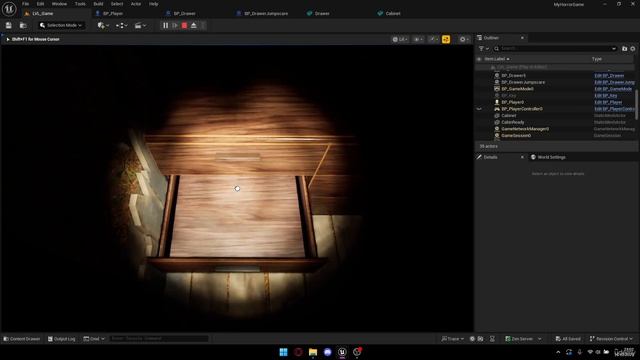Click the Outliner vertical scrollbar
The image size is (640, 360).
(x=636, y=104)
